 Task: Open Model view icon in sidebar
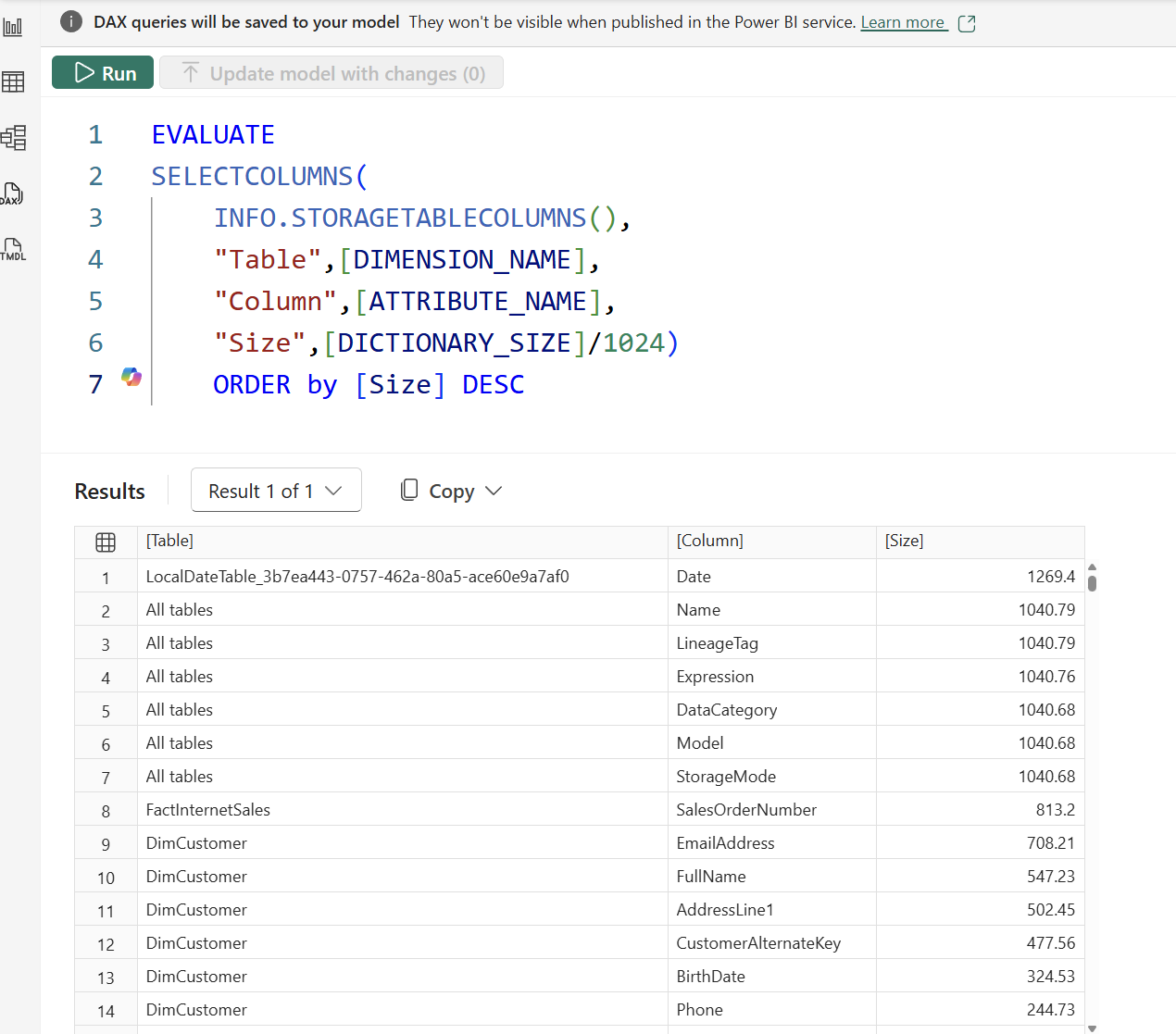[13, 138]
